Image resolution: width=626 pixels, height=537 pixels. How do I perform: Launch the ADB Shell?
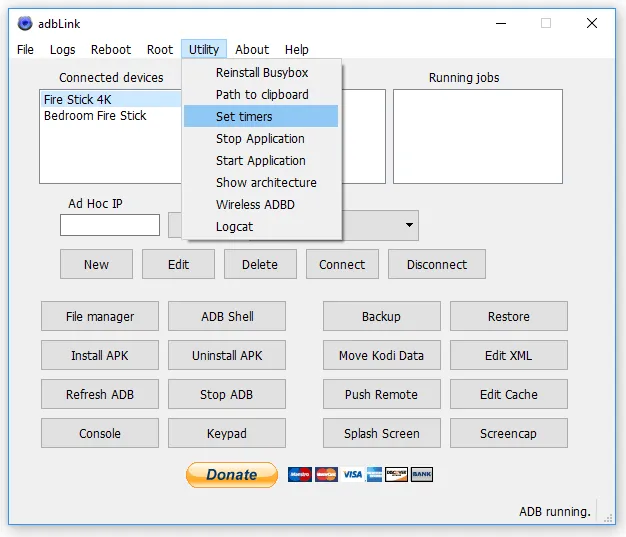(227, 316)
